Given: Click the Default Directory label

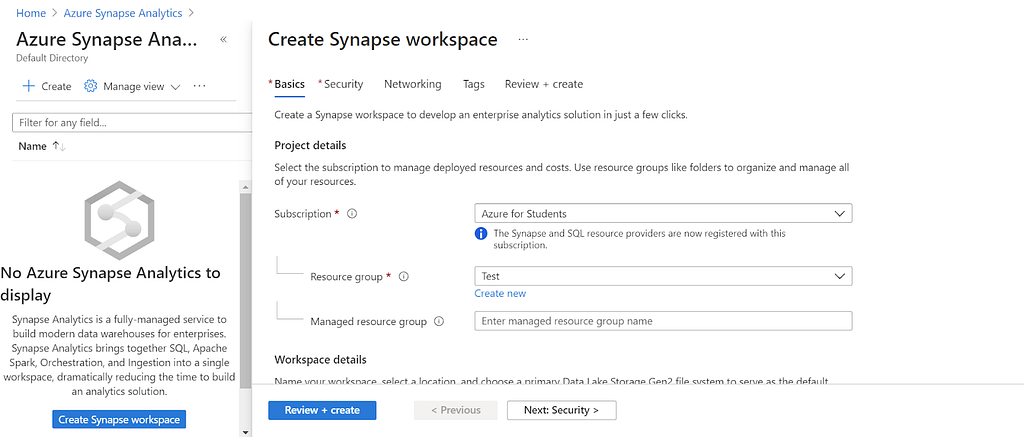Looking at the screenshot, I should click(52, 58).
